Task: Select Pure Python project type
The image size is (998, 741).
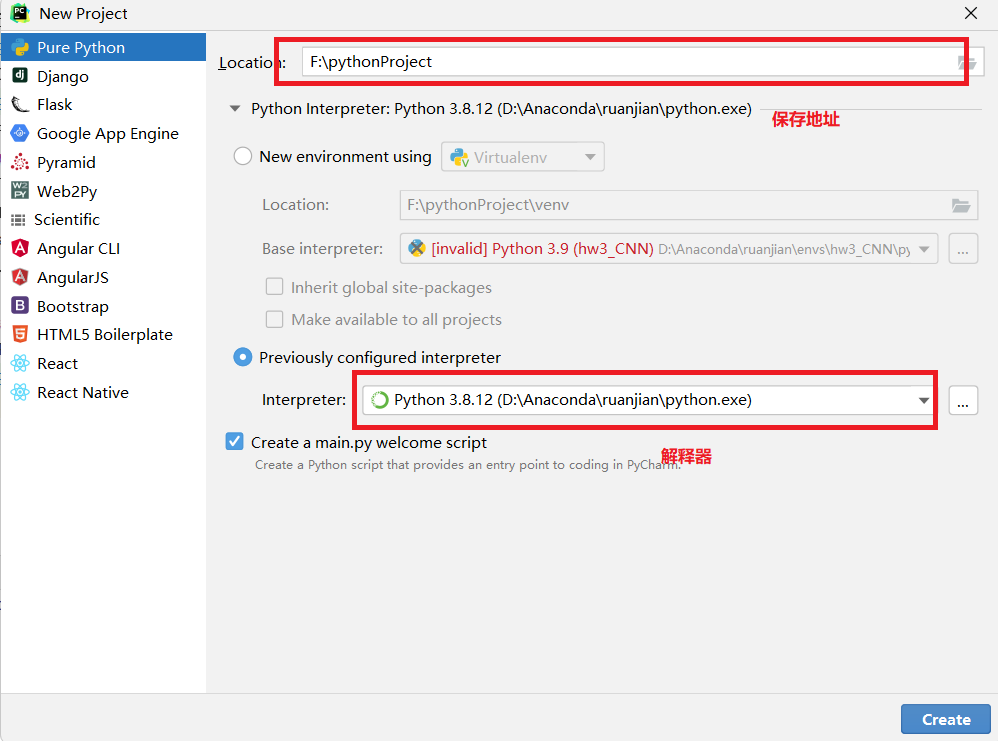Action: coord(103,48)
